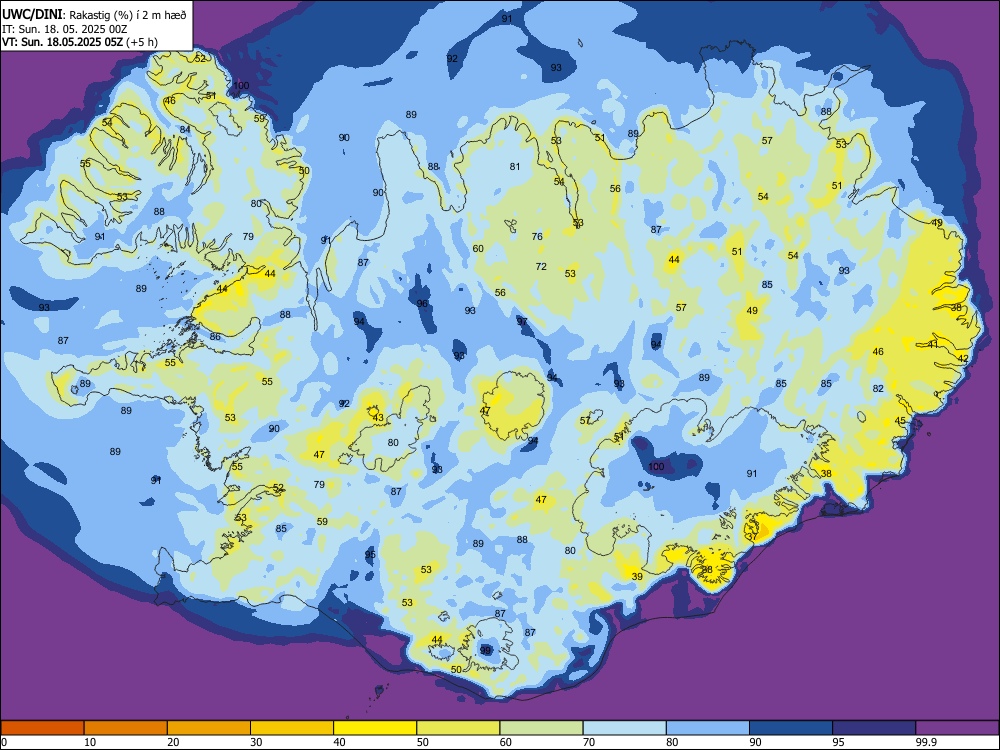Viewport: 1000px width, 750px height.
Task: Click the map value '42' on the east coast
Action: coord(963,358)
